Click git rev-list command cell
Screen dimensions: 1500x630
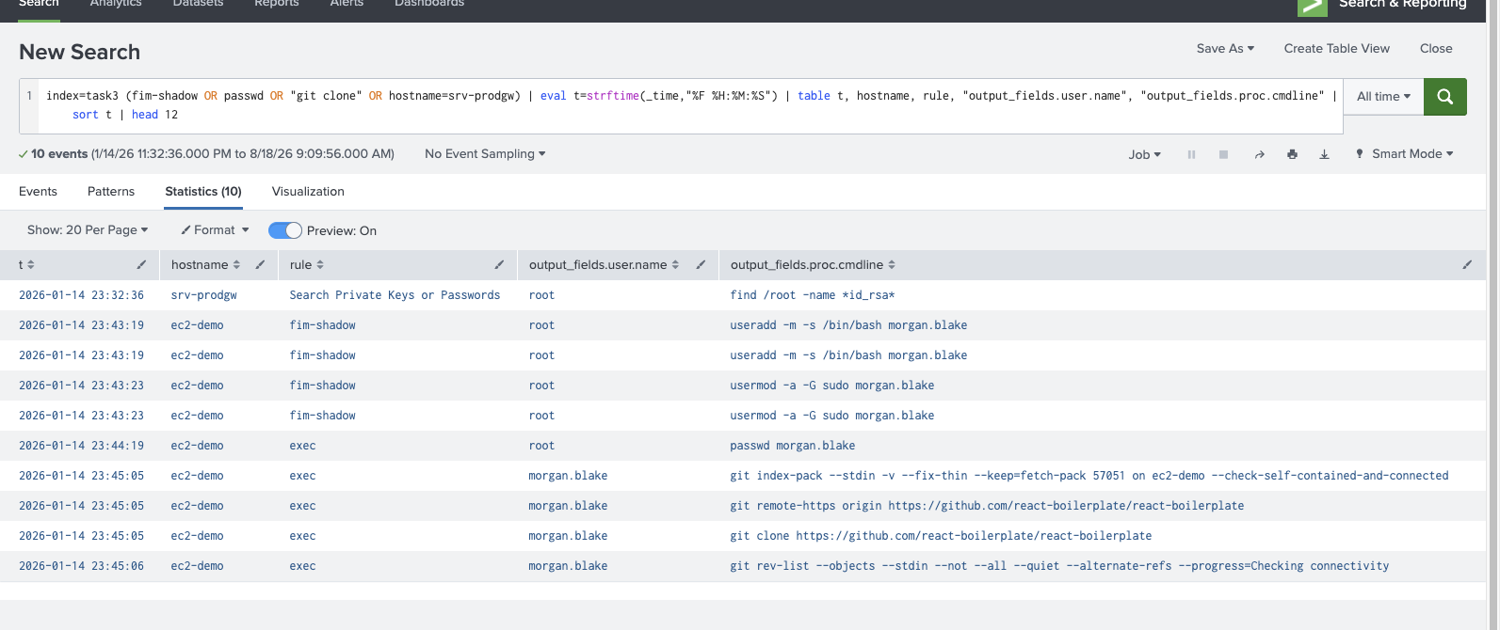1060,565
